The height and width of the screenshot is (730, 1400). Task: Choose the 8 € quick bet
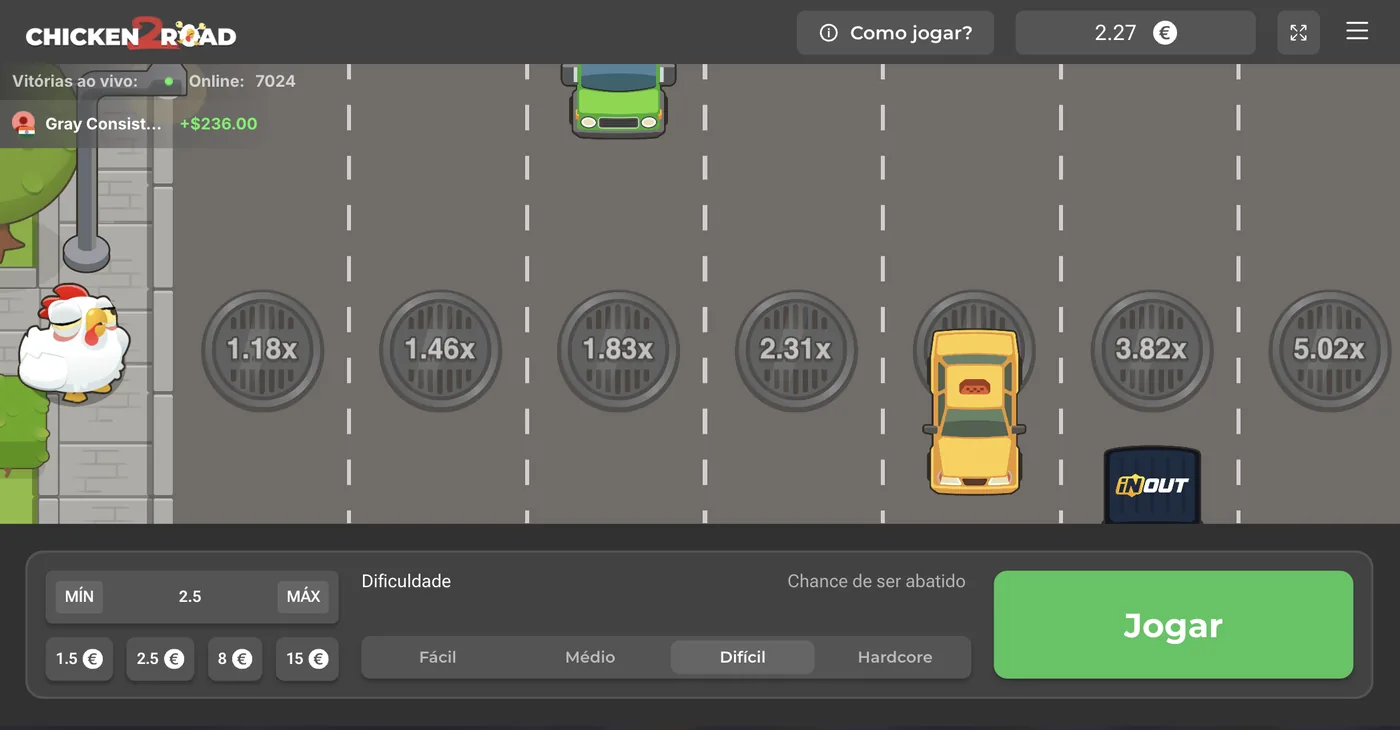[x=235, y=659]
